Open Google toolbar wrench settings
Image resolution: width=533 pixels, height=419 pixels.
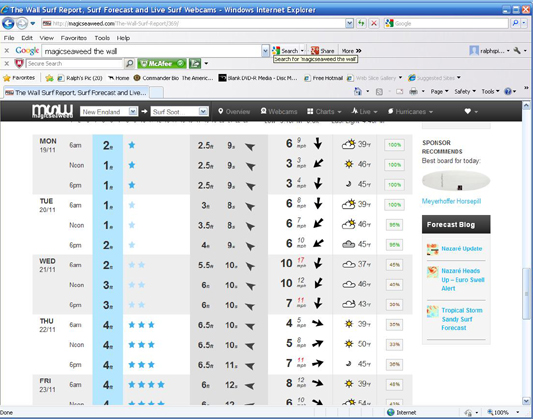tap(517, 51)
